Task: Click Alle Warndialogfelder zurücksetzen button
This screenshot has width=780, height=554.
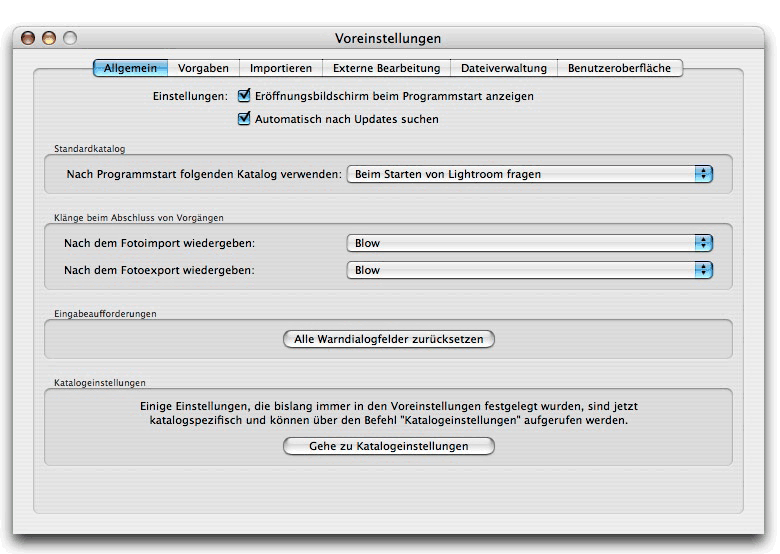Action: click(389, 339)
